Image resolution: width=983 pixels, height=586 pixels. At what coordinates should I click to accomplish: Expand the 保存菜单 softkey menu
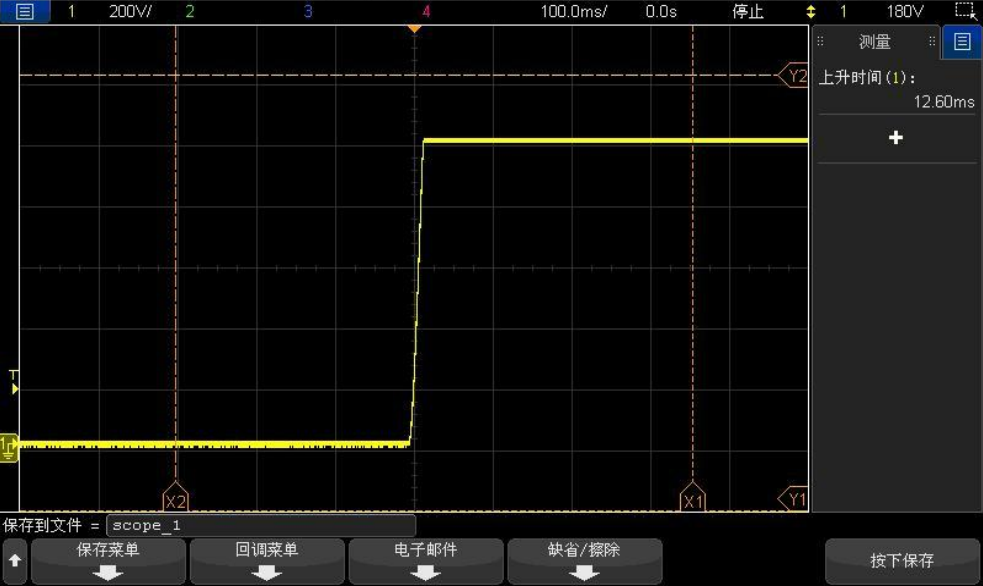tap(108, 561)
